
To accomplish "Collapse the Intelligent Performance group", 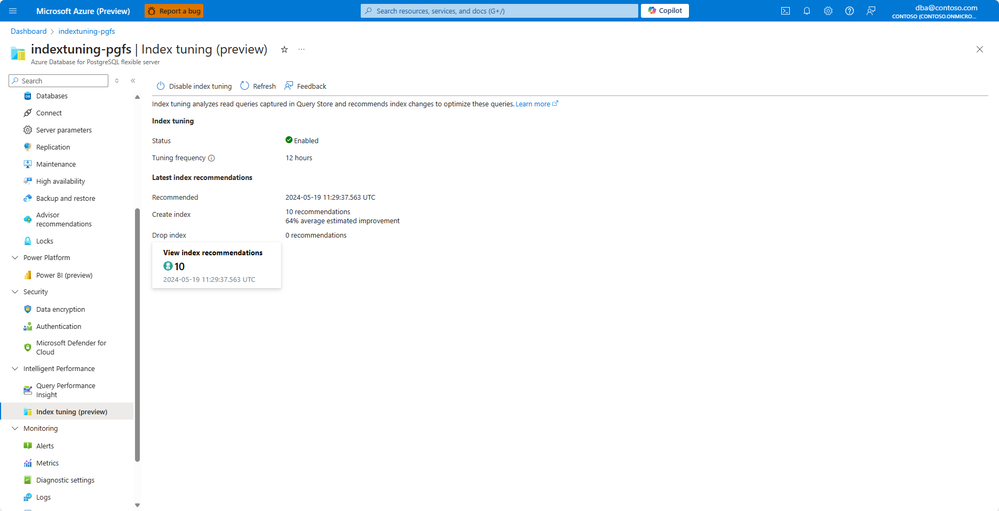I will [15, 369].
